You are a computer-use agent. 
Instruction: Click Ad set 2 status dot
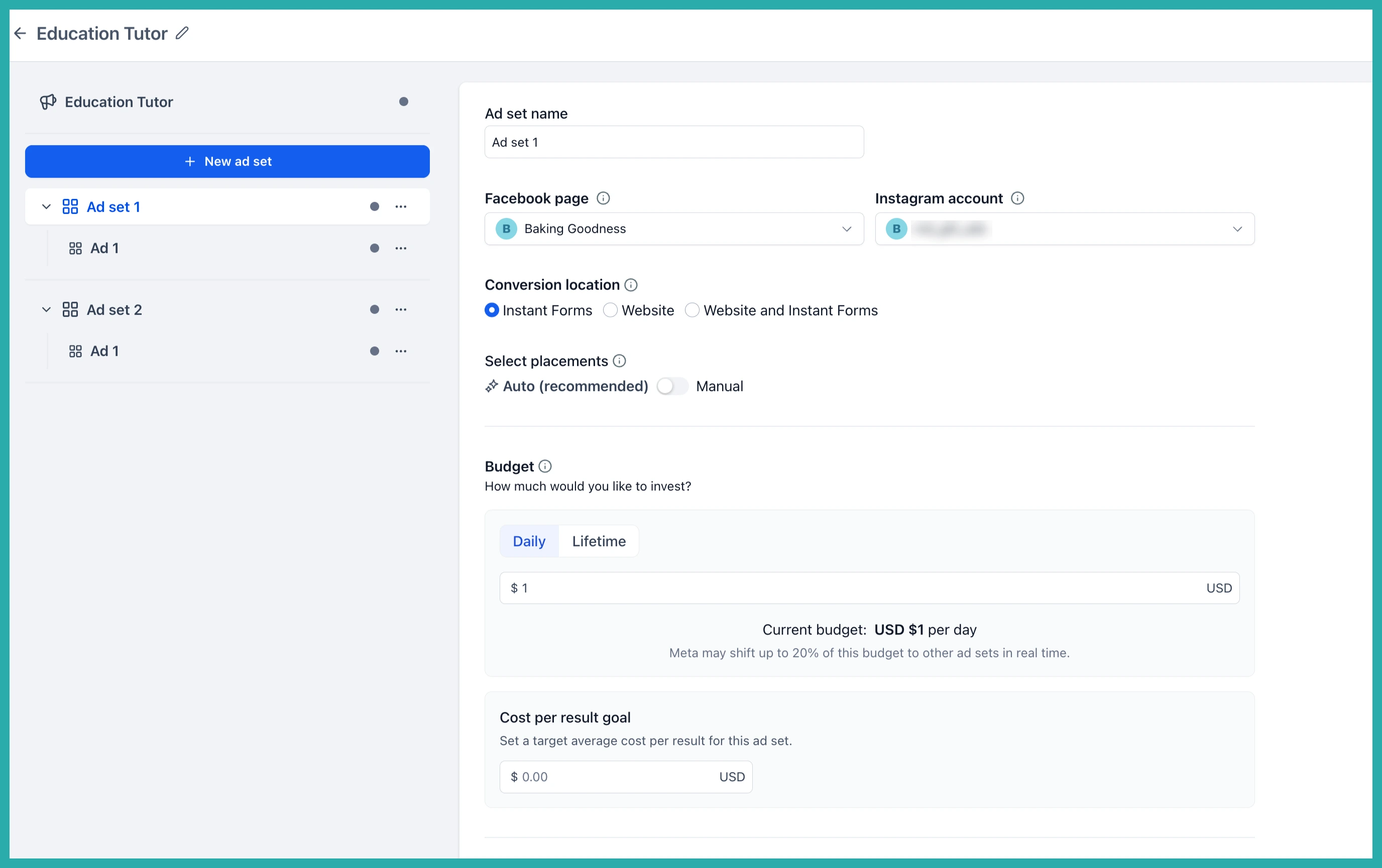click(x=374, y=309)
